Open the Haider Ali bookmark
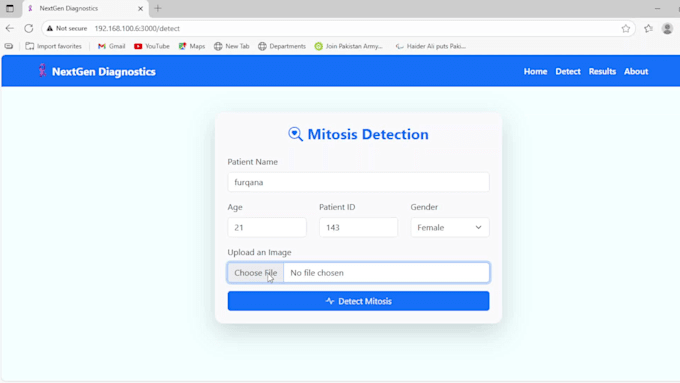The height and width of the screenshot is (383, 680). coord(431,46)
